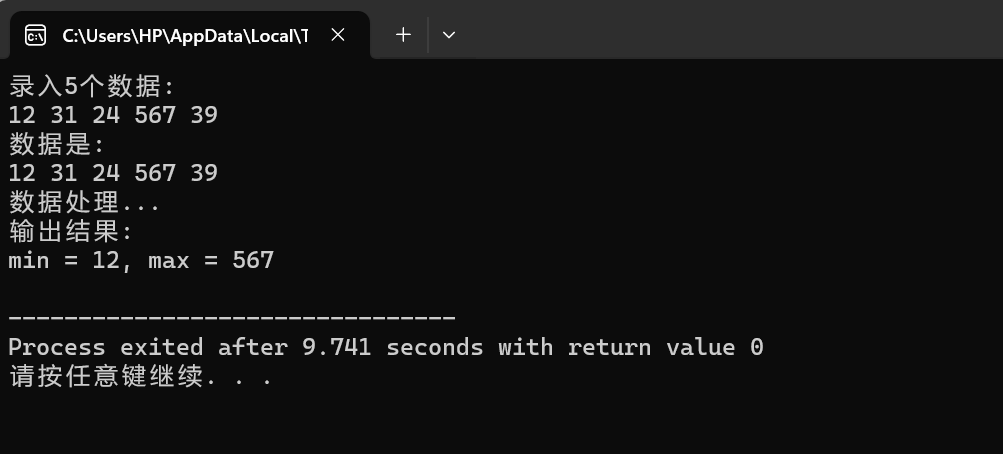The height and width of the screenshot is (454, 1003).
Task: Open a new tab with plus button
Action: (403, 35)
